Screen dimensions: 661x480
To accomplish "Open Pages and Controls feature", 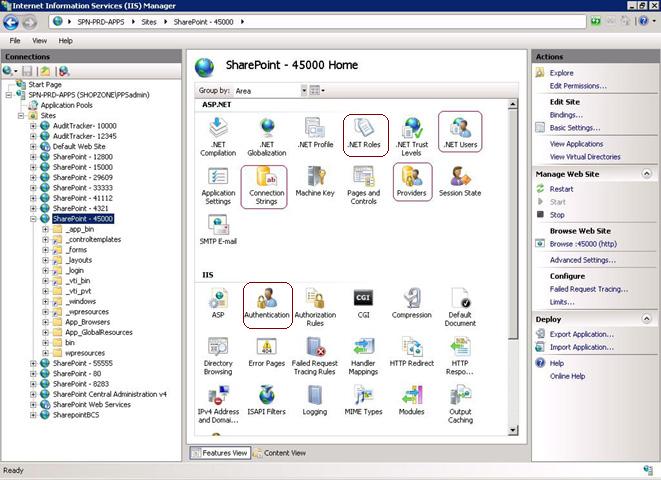I will [x=363, y=185].
